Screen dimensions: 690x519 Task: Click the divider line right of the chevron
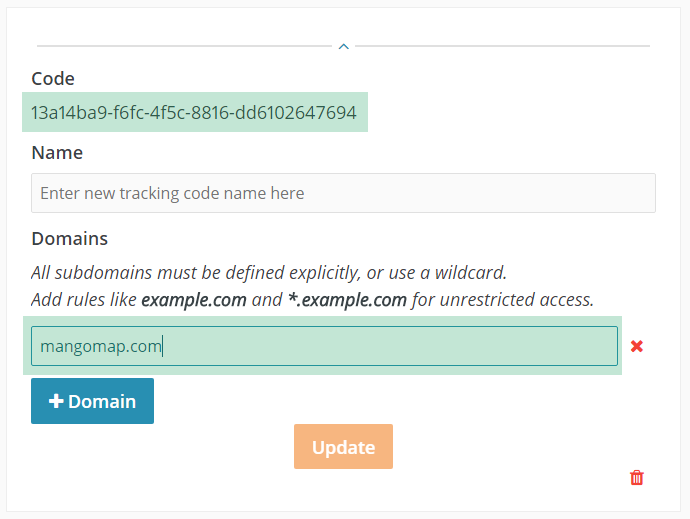(x=503, y=46)
